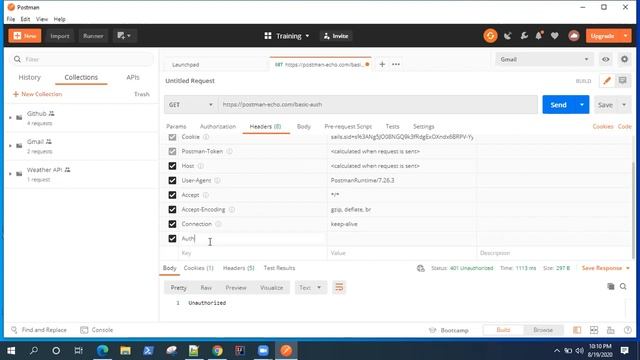Click the new window icon in toolbar
Screen dimensions: 640x360
pos(124,36)
